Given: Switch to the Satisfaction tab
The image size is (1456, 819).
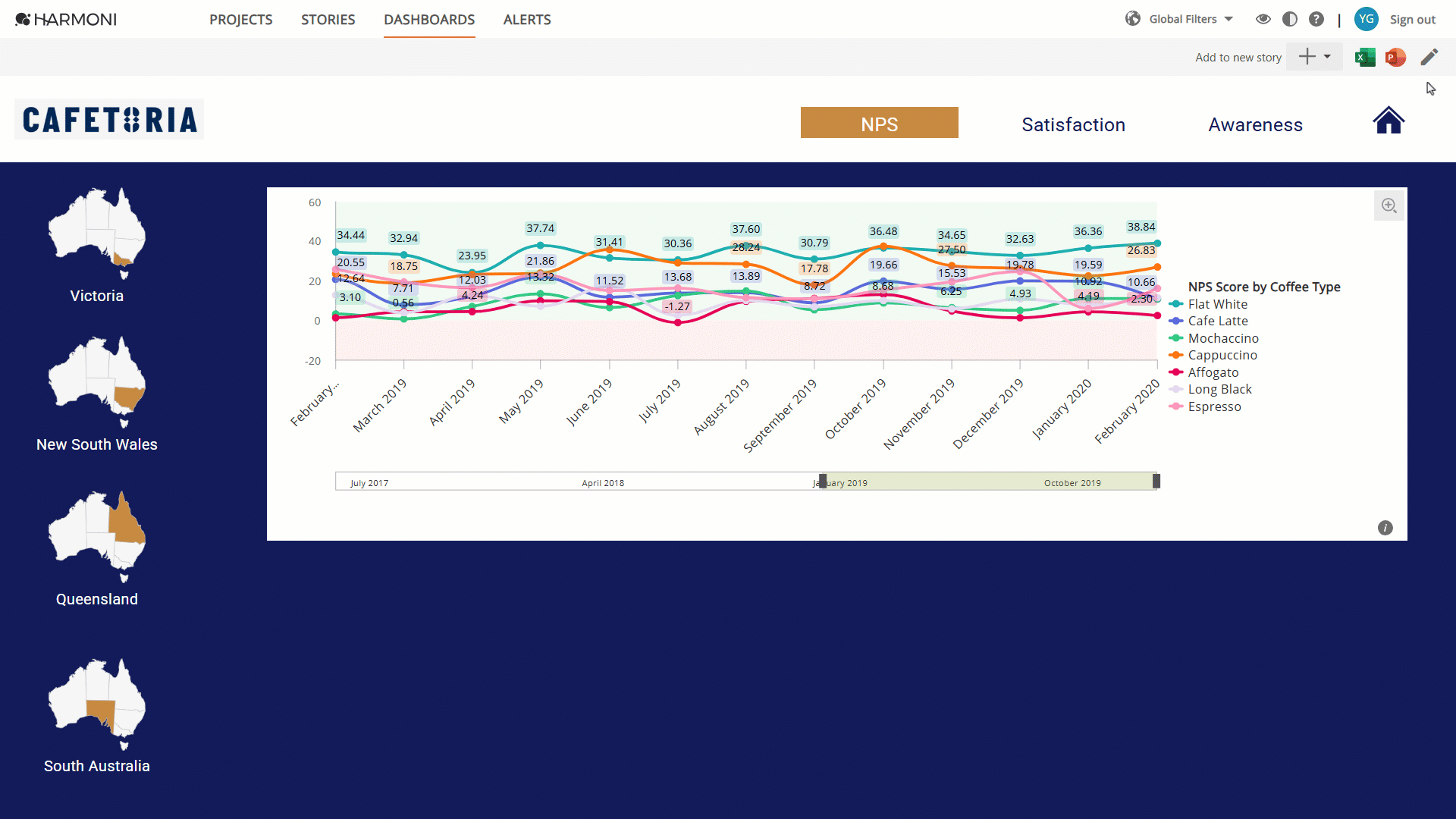Looking at the screenshot, I should coord(1073,124).
